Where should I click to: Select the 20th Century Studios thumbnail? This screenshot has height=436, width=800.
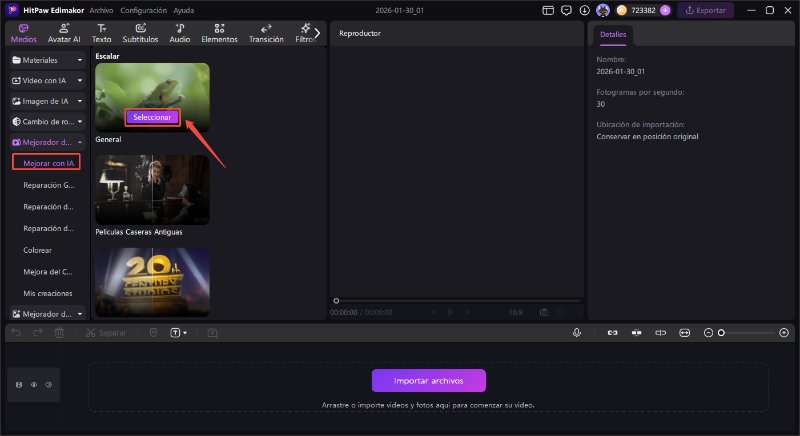152,282
